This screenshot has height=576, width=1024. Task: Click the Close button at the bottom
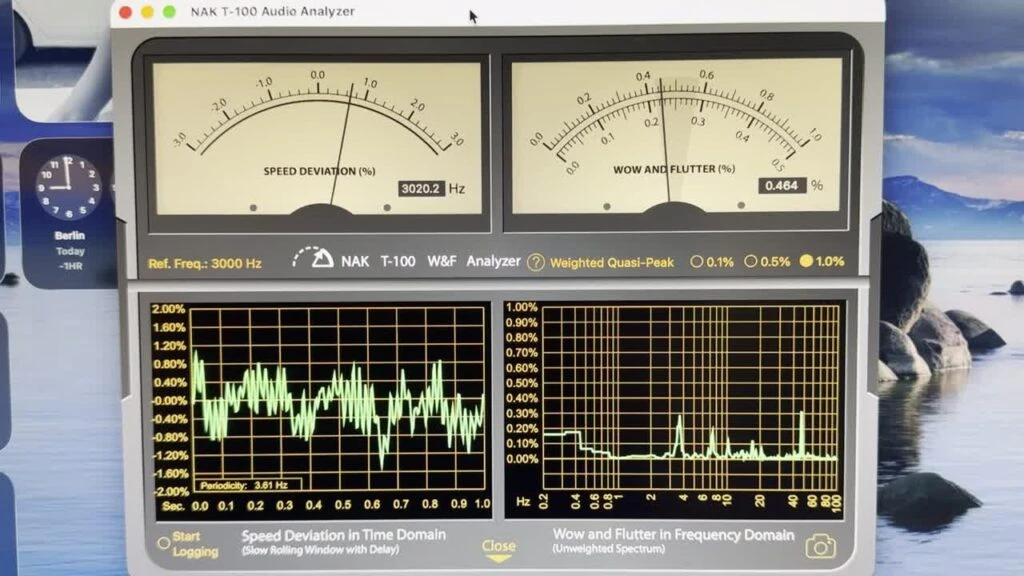coord(498,549)
